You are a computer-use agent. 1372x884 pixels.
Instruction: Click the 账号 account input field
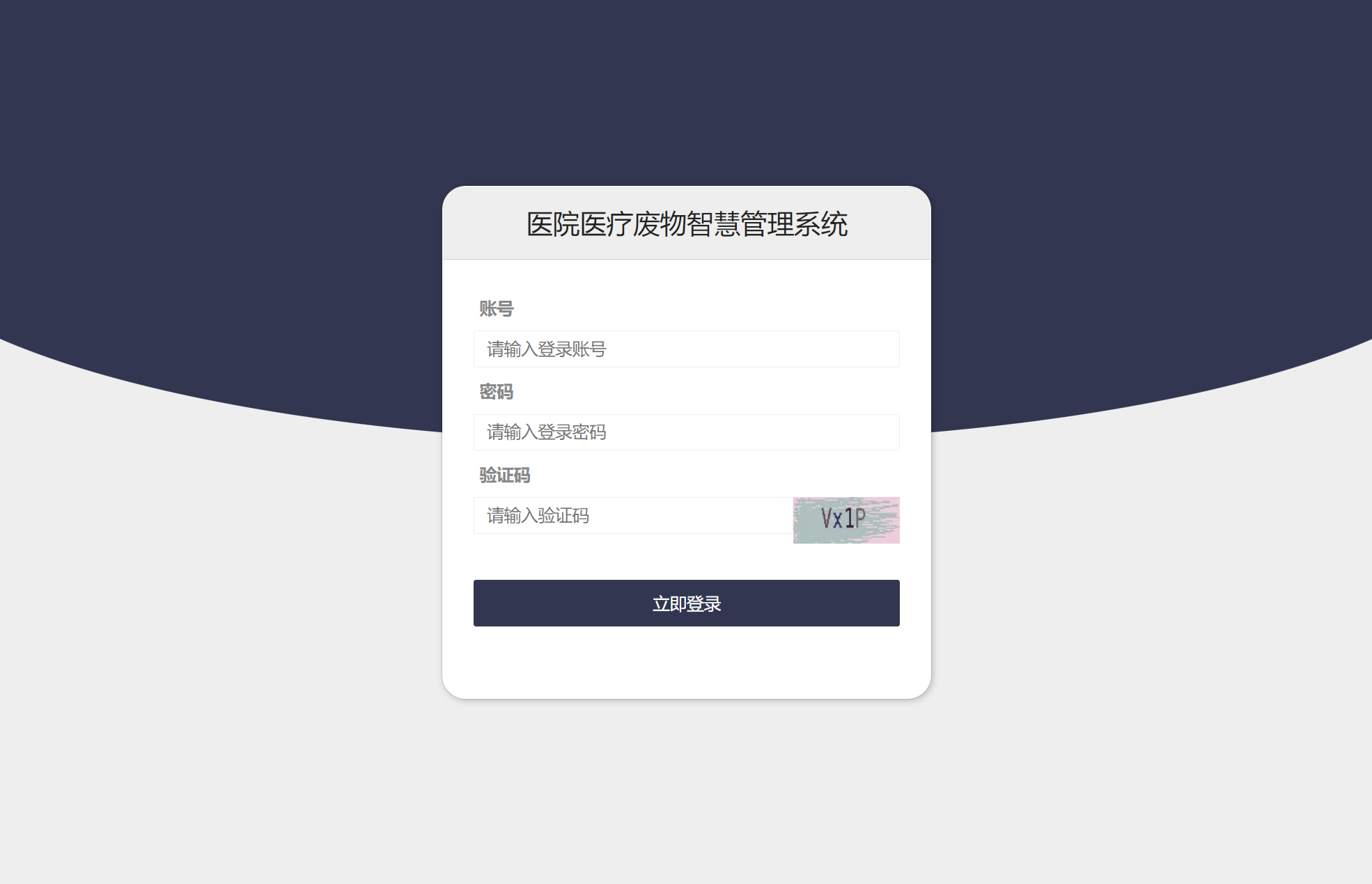tap(686, 349)
